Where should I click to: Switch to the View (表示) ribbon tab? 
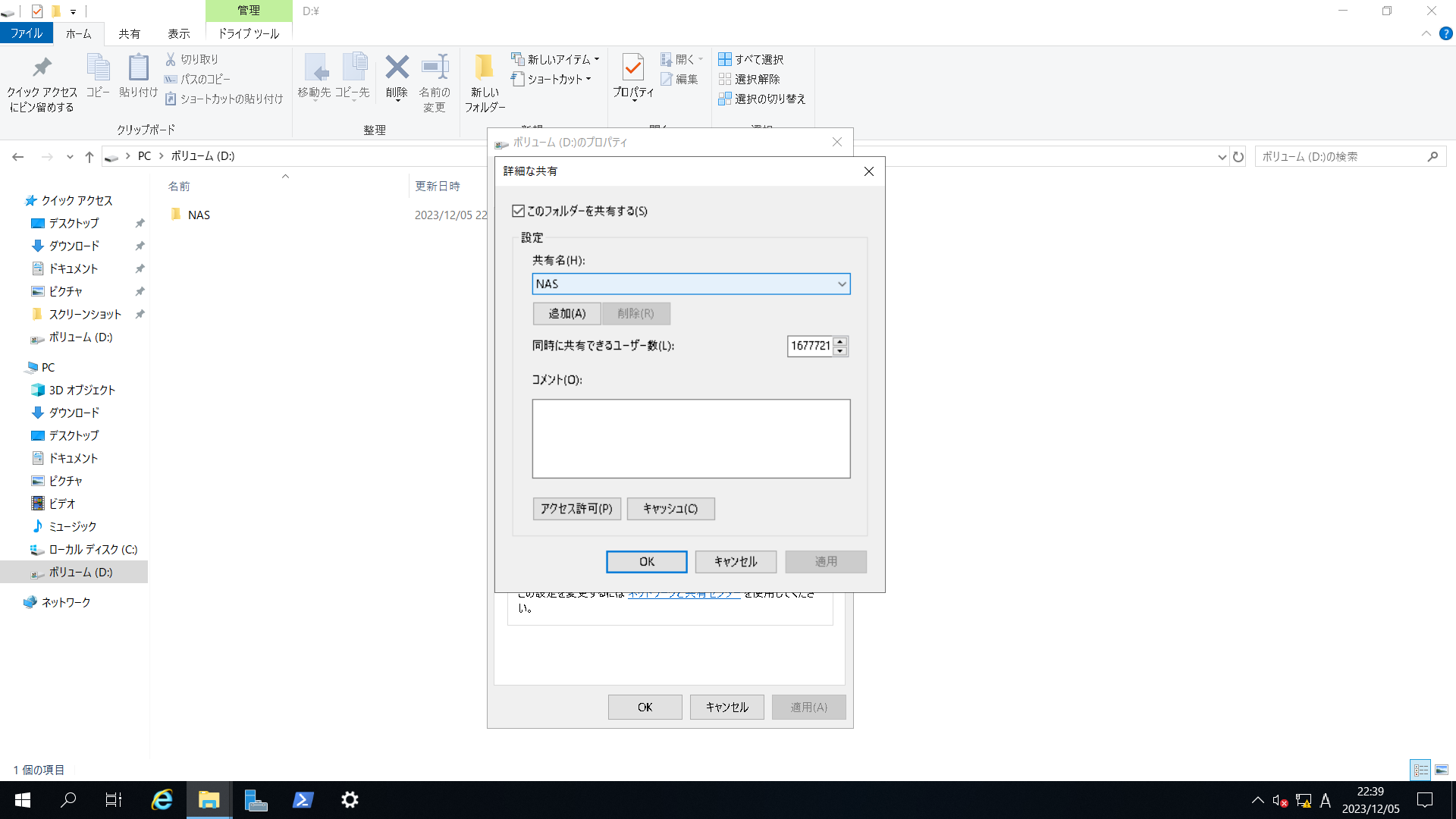[x=179, y=33]
